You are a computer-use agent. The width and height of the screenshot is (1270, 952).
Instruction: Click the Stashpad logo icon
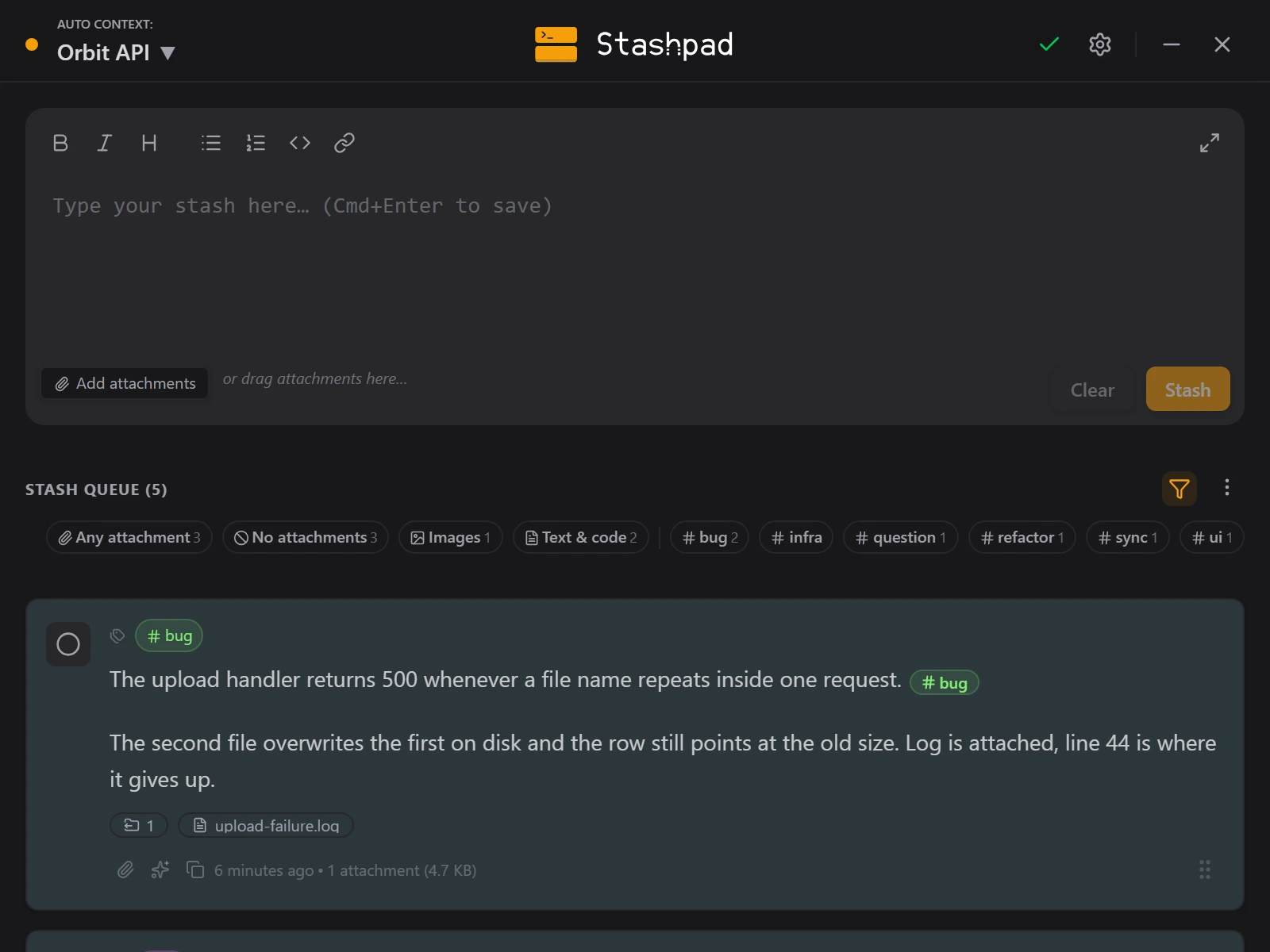click(x=556, y=44)
